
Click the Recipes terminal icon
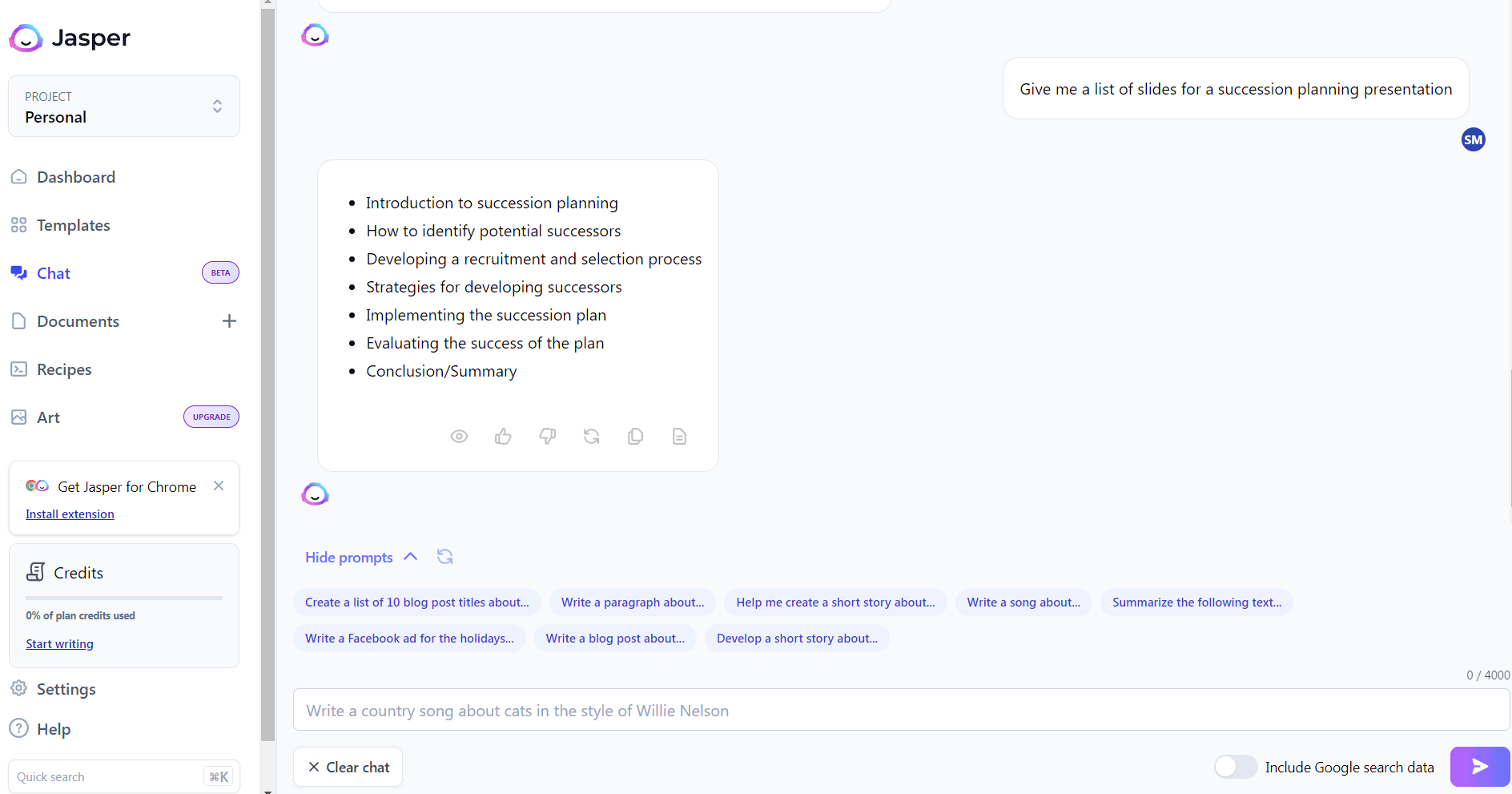point(18,369)
